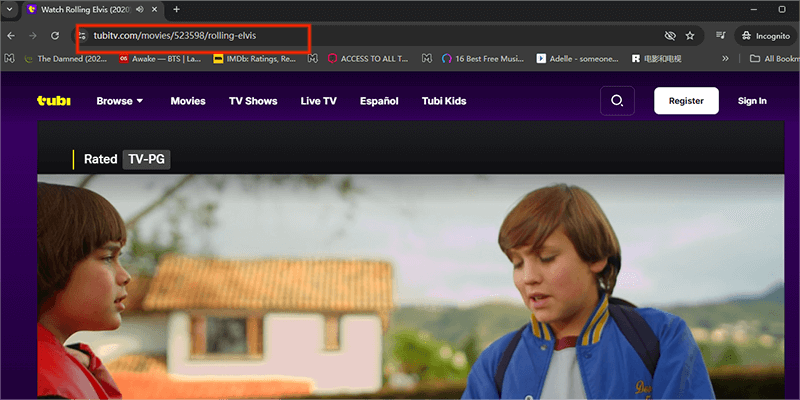
Task: Click the Tubi search magnifier icon
Action: 617,101
